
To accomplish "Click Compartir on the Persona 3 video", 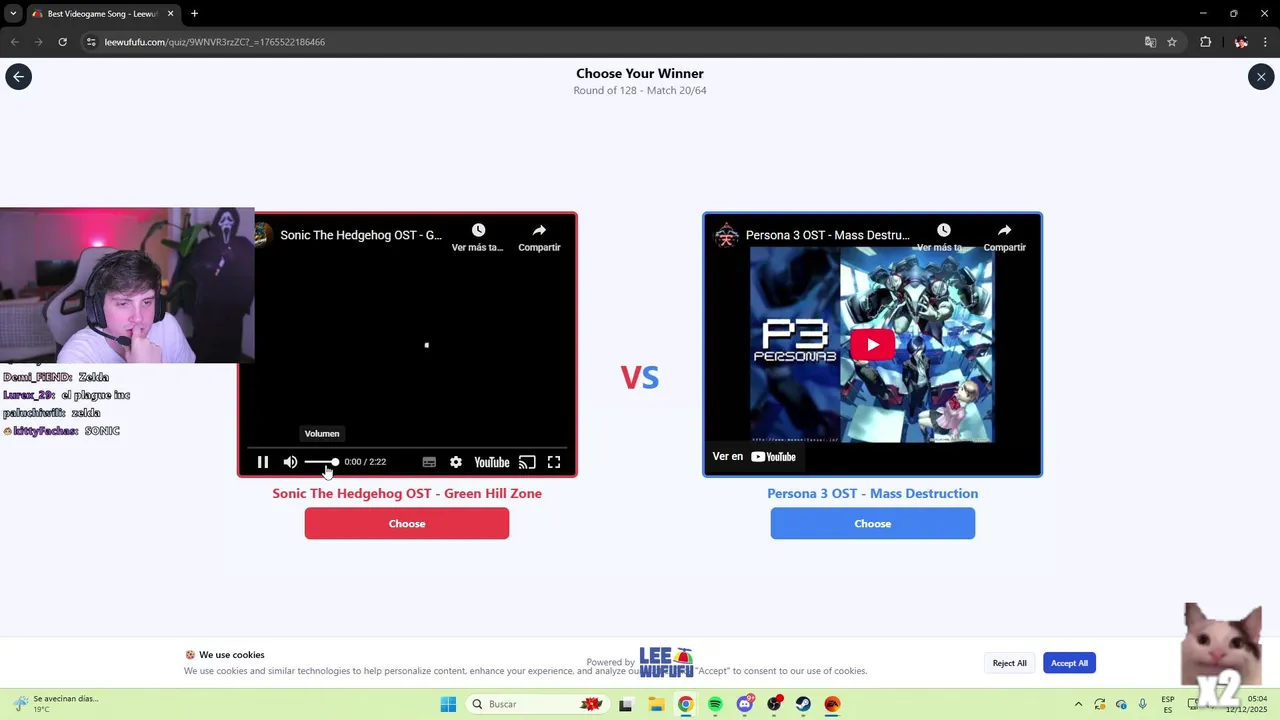I will point(1004,237).
